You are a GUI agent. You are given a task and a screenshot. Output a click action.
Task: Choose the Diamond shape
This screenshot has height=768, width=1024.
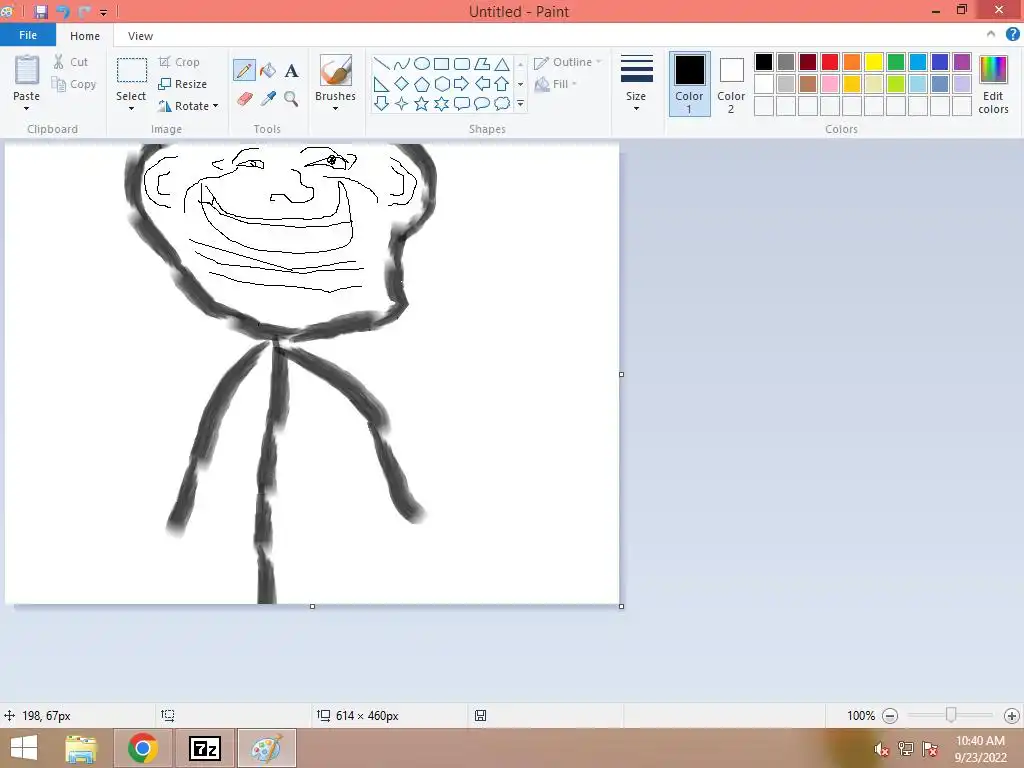(402, 84)
